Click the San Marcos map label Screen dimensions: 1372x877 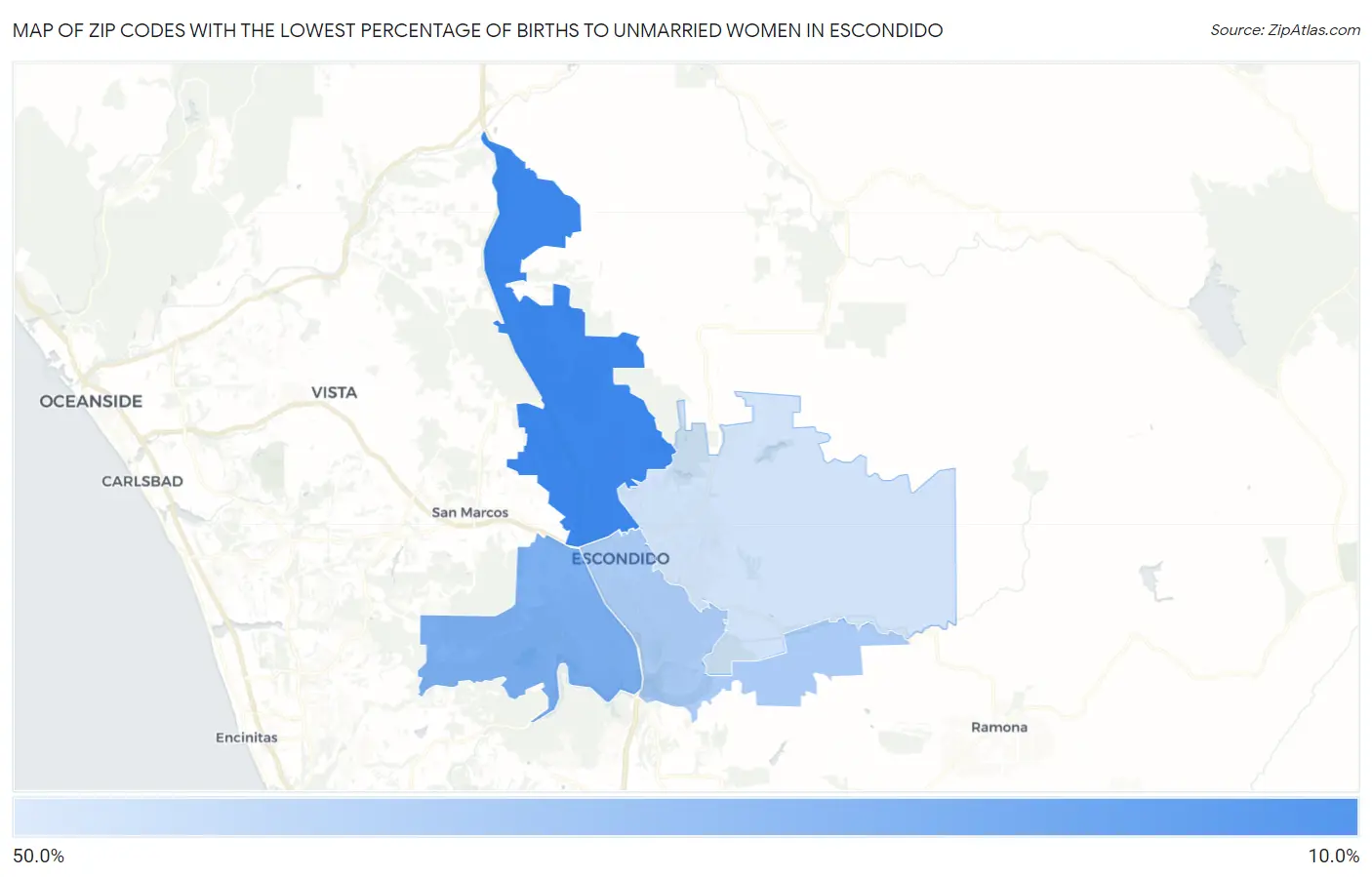tap(470, 512)
